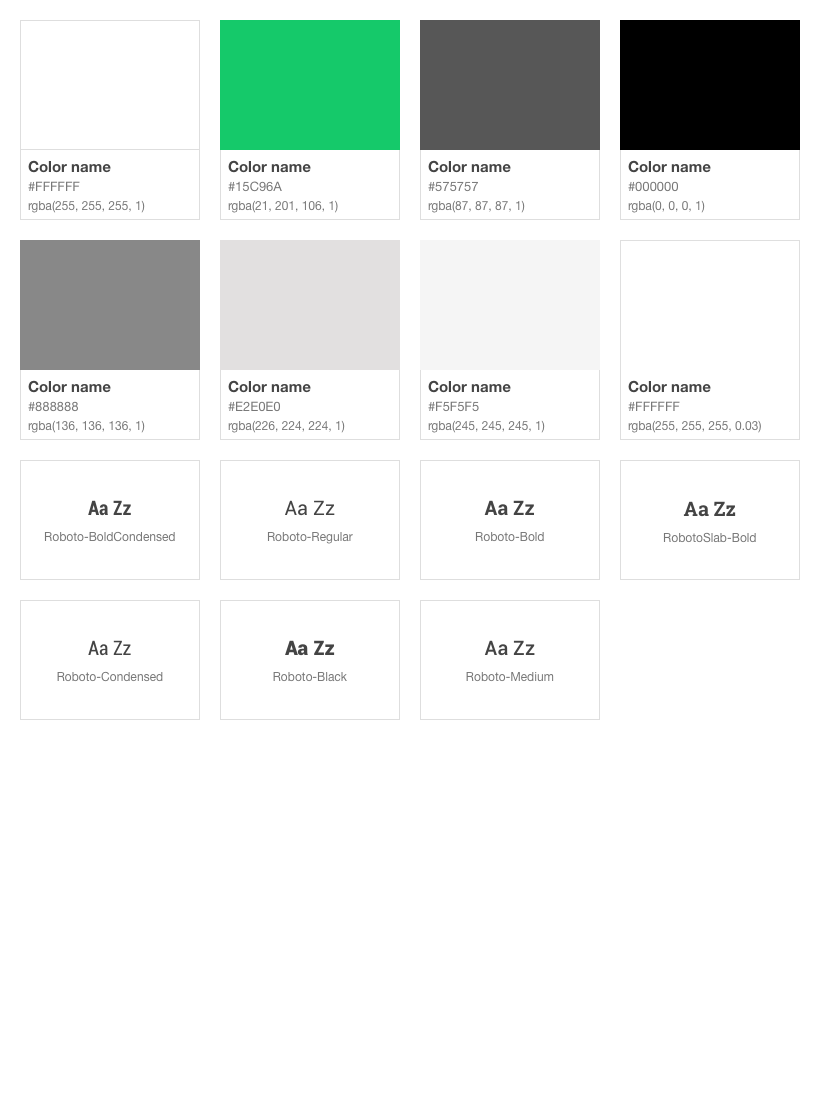Screen dimensions: 820x1120
Task: Select the Roboto-Regular font sample
Action: pos(310,520)
